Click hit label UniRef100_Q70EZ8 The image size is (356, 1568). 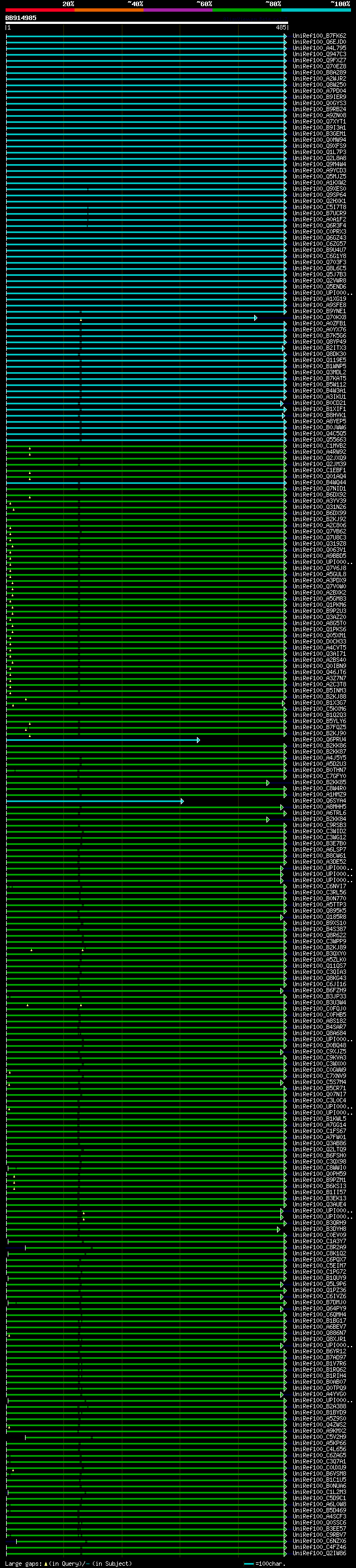319,66
